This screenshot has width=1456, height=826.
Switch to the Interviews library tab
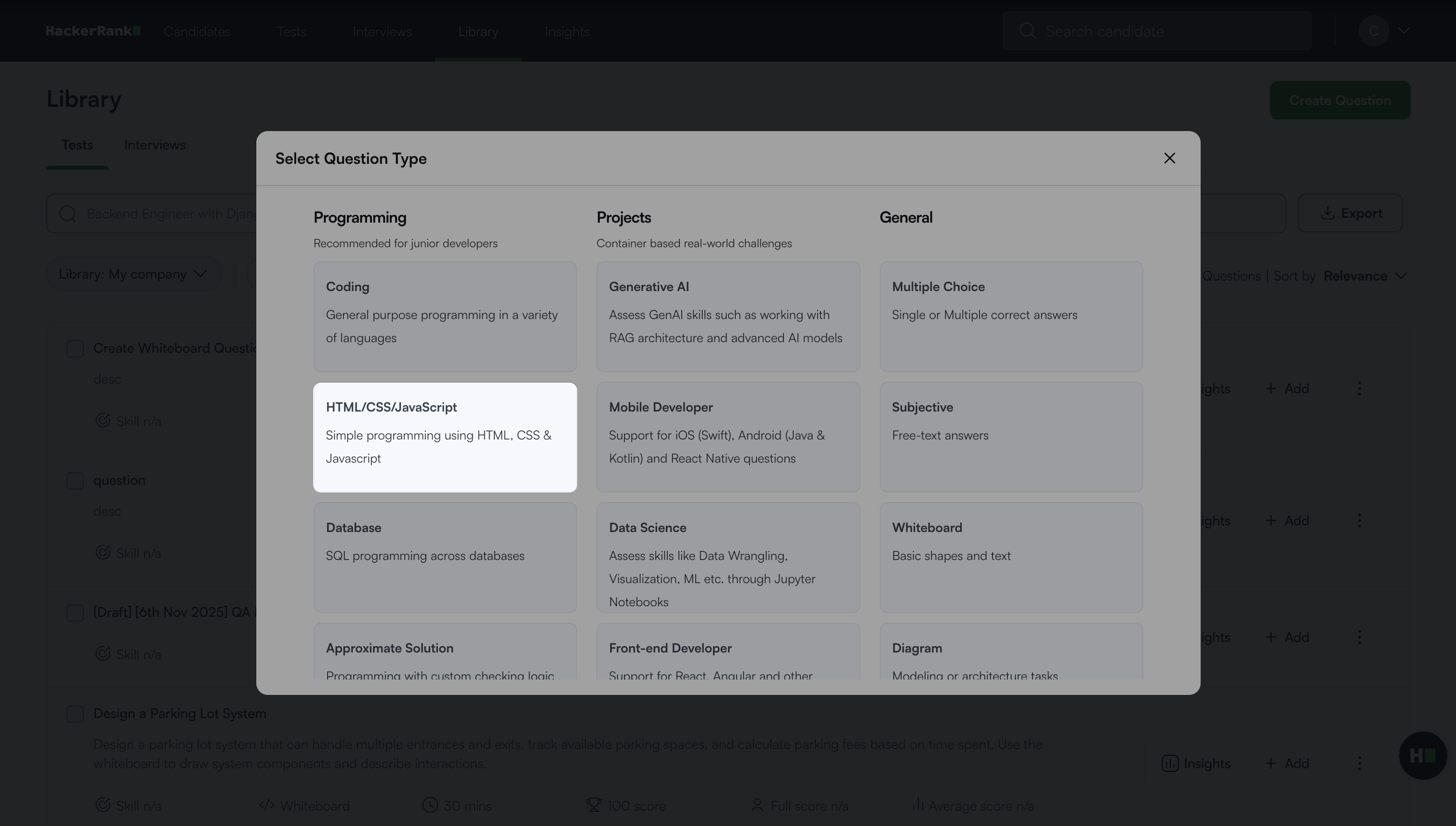click(x=154, y=145)
